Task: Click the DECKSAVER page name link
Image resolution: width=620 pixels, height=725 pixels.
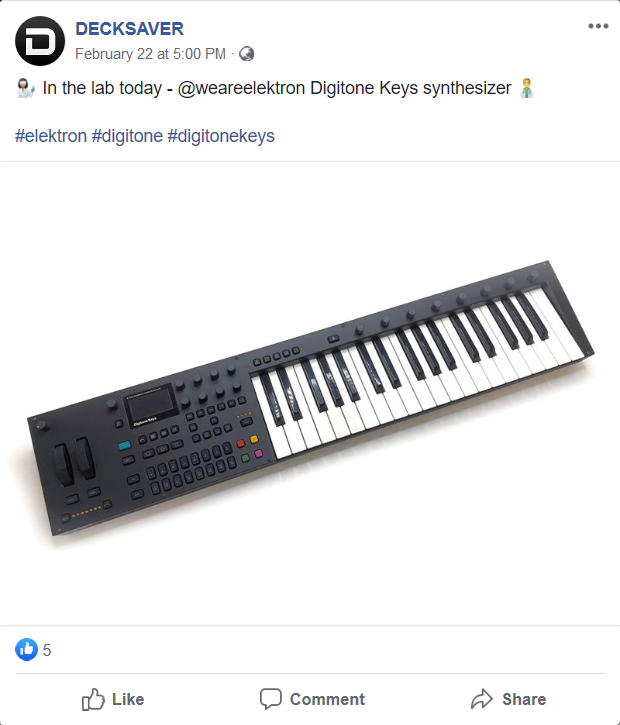Action: coord(129,29)
